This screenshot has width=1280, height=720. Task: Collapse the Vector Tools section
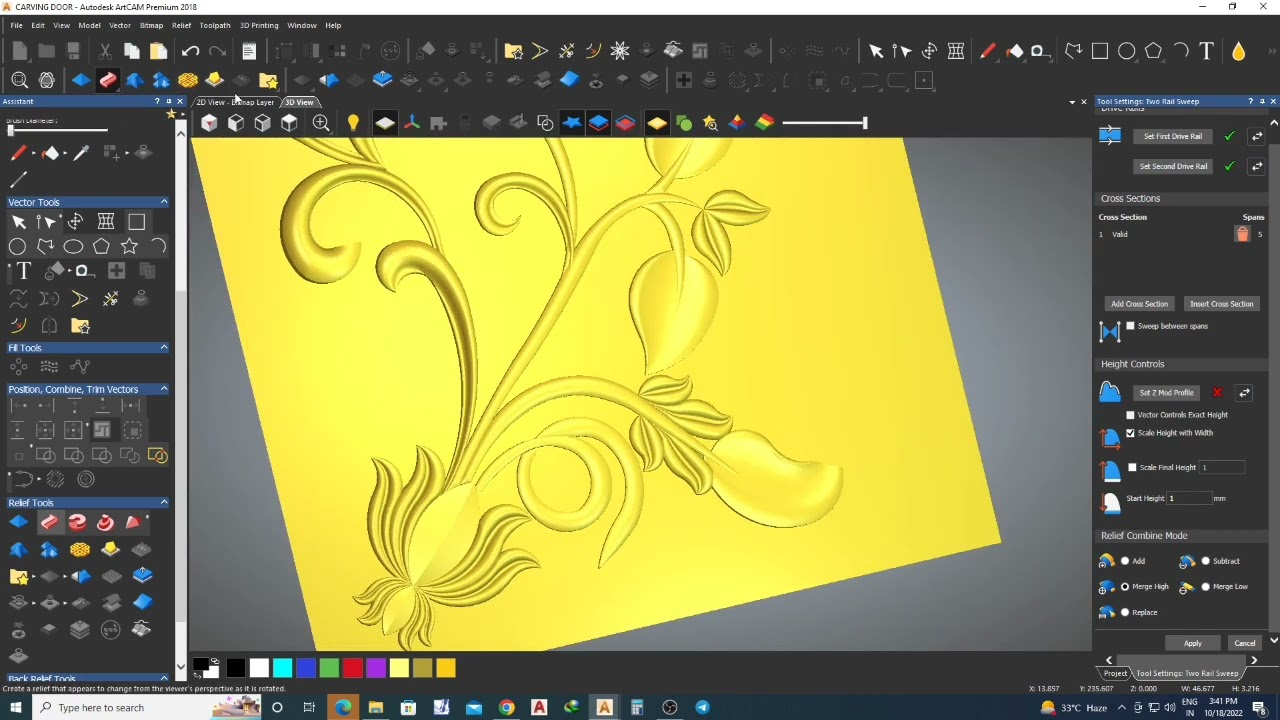(164, 202)
